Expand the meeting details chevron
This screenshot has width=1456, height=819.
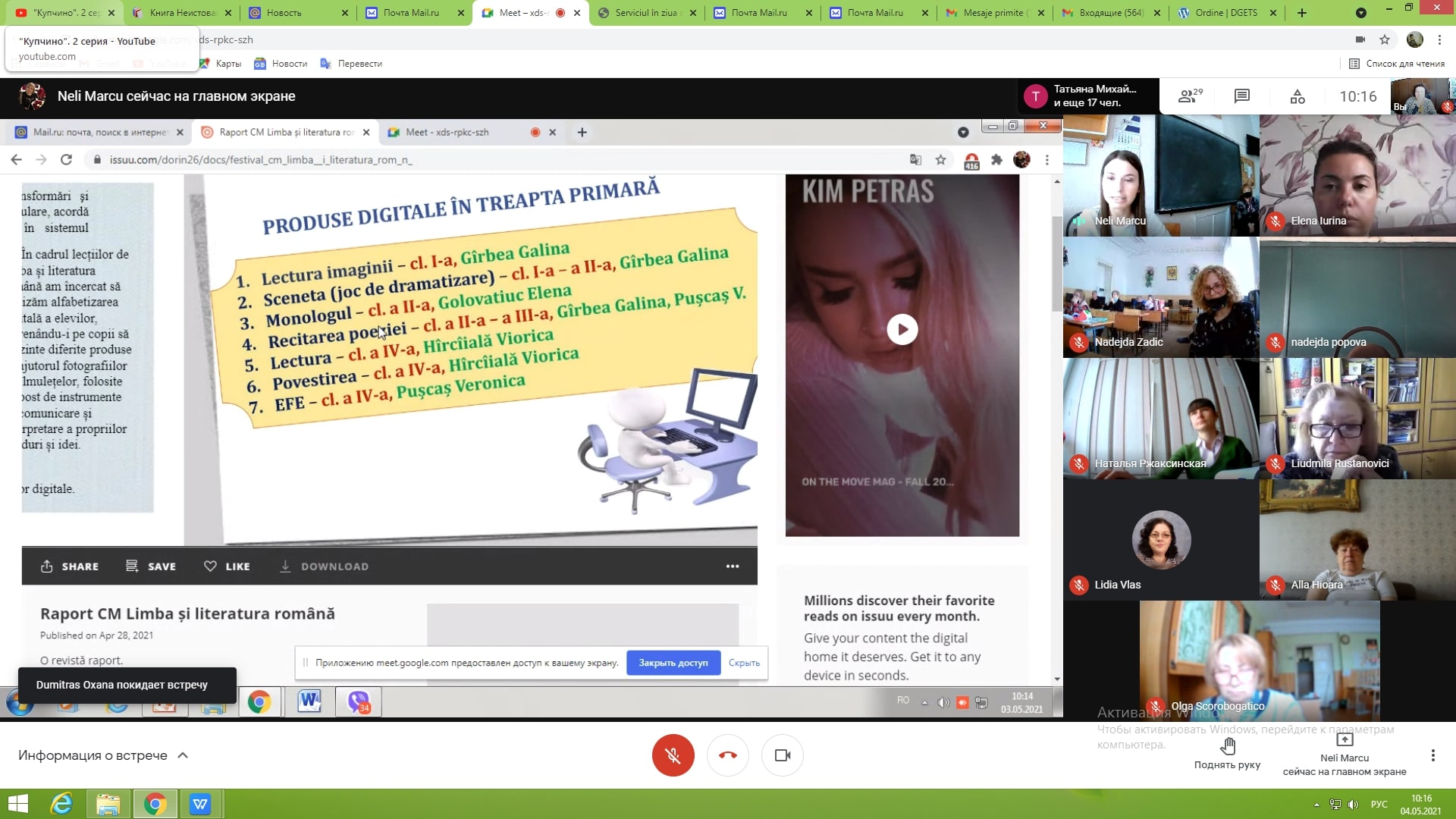[x=183, y=755]
